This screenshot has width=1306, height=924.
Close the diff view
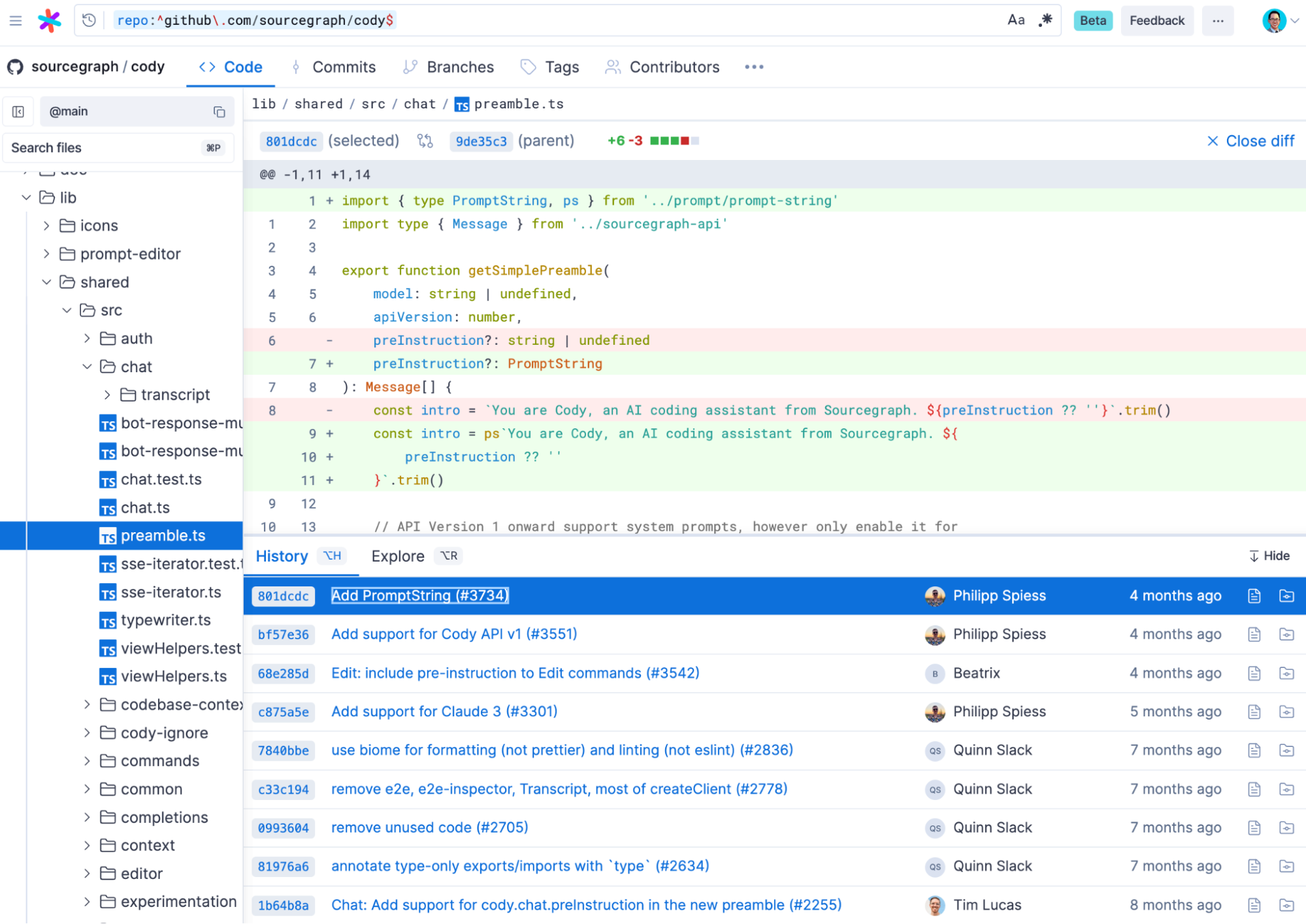(1250, 141)
